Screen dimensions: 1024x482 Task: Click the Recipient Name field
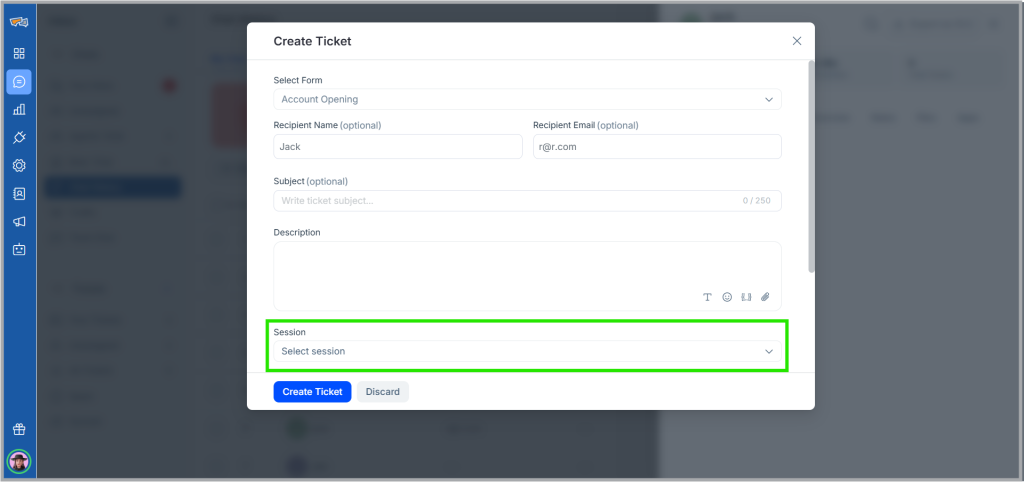[x=398, y=146]
